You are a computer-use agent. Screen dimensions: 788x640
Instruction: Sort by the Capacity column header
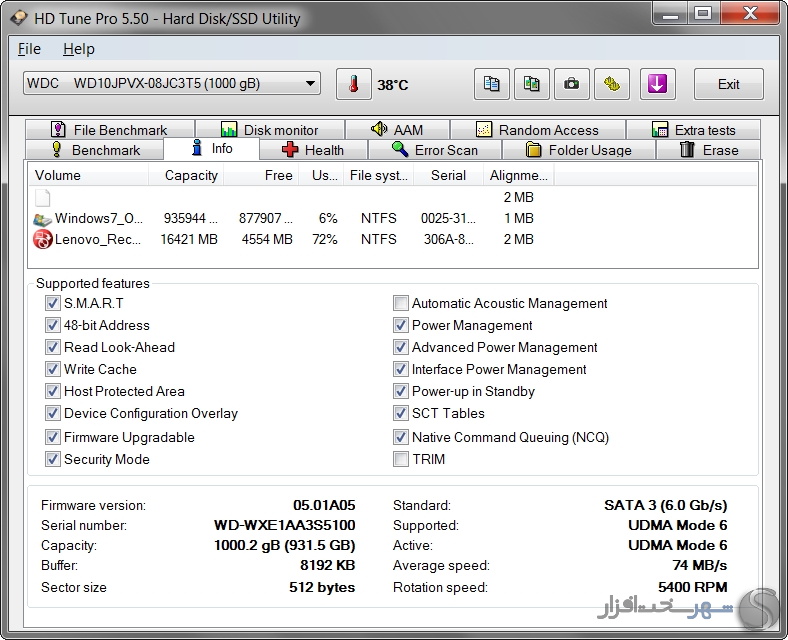186,175
